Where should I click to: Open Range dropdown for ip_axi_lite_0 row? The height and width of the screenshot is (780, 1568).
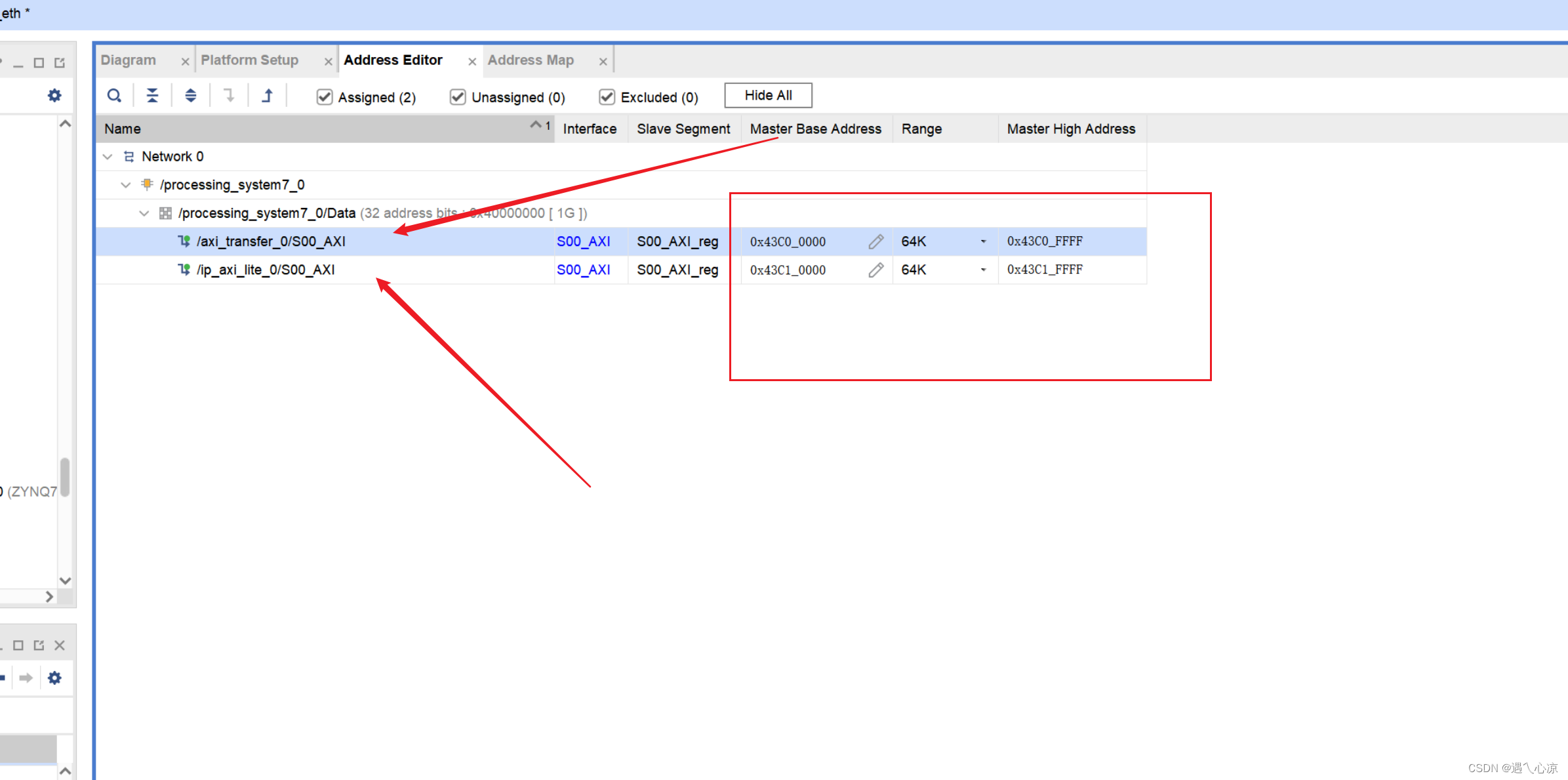(x=983, y=270)
